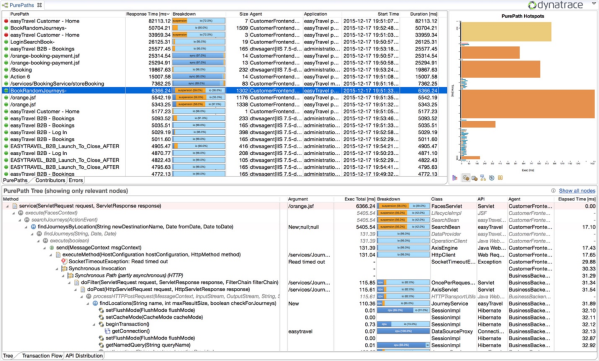Collapse the Synchronous Invocation node

(57, 269)
